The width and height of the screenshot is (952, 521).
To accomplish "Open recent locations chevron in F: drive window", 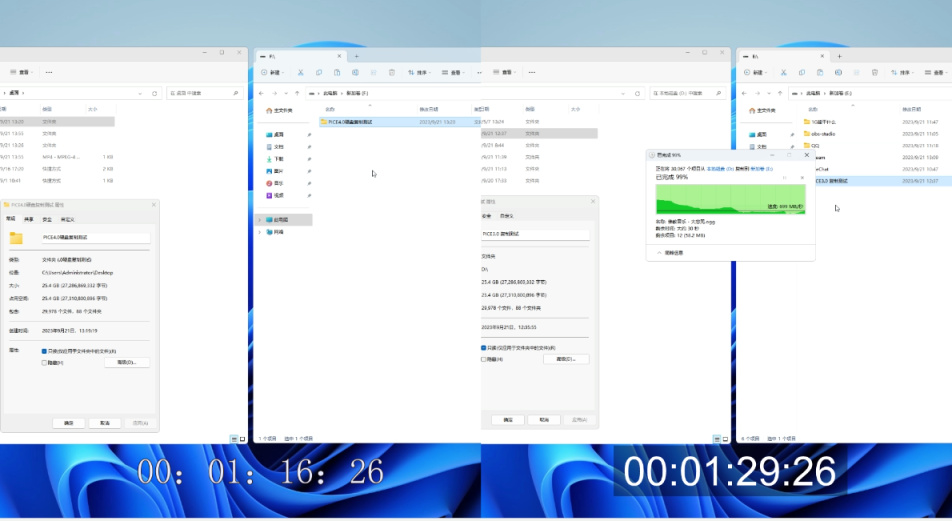I will coord(286,93).
